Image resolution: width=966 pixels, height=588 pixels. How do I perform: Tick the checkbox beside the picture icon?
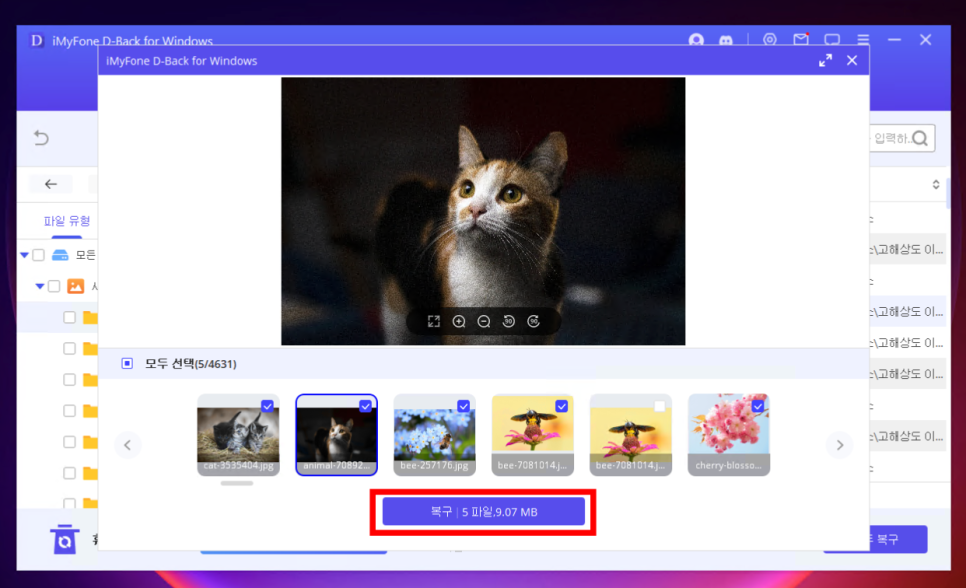click(54, 286)
